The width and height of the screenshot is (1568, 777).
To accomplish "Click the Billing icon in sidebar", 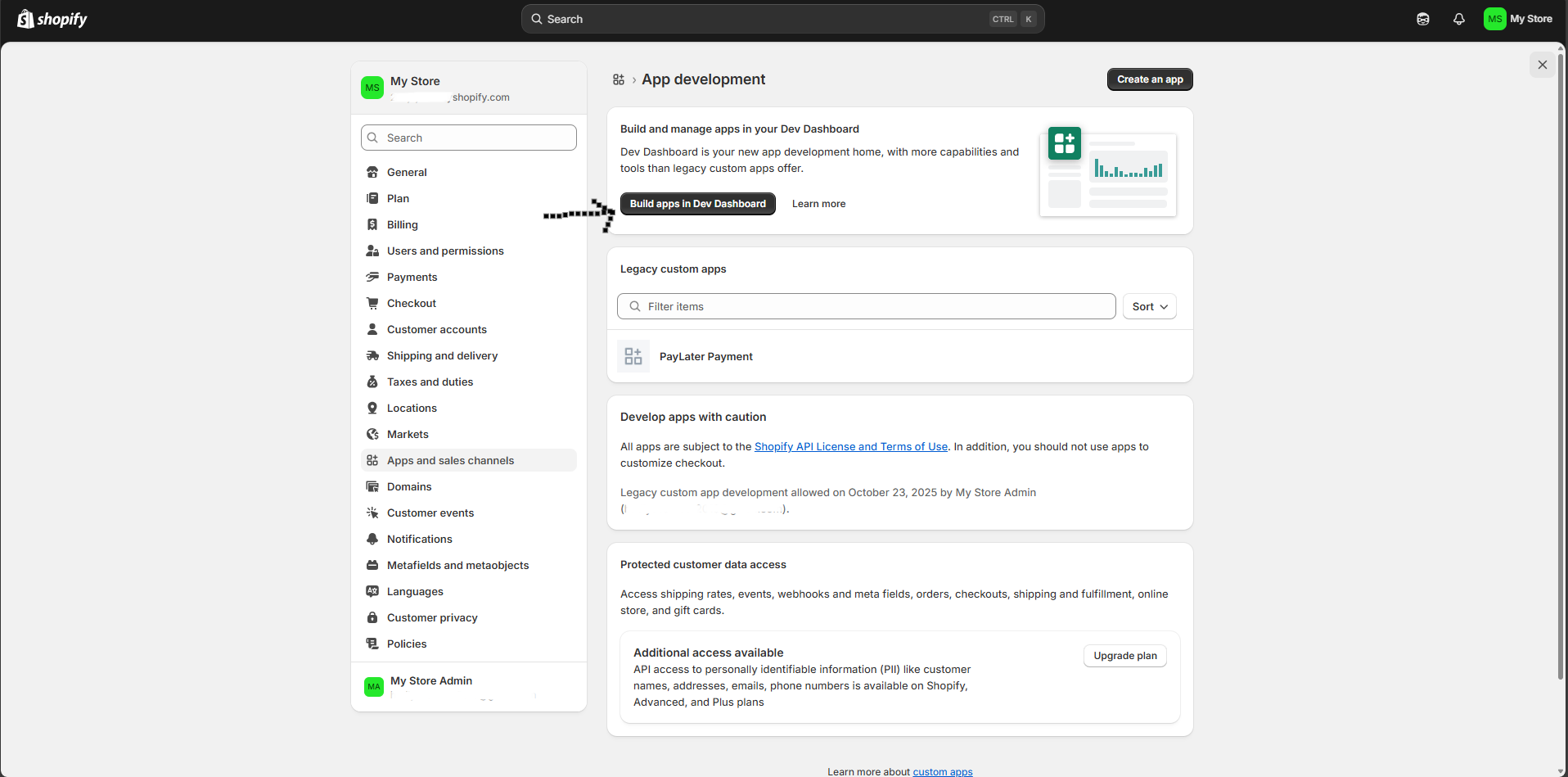I will click(372, 224).
